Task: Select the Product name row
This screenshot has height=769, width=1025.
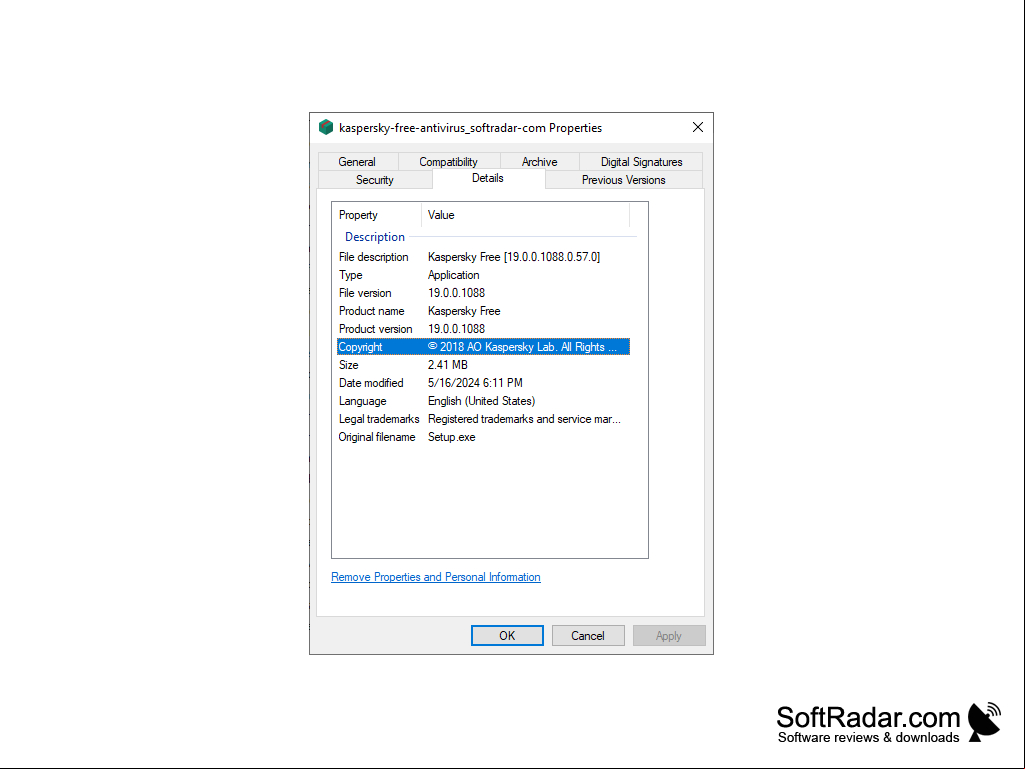Action: (x=483, y=311)
